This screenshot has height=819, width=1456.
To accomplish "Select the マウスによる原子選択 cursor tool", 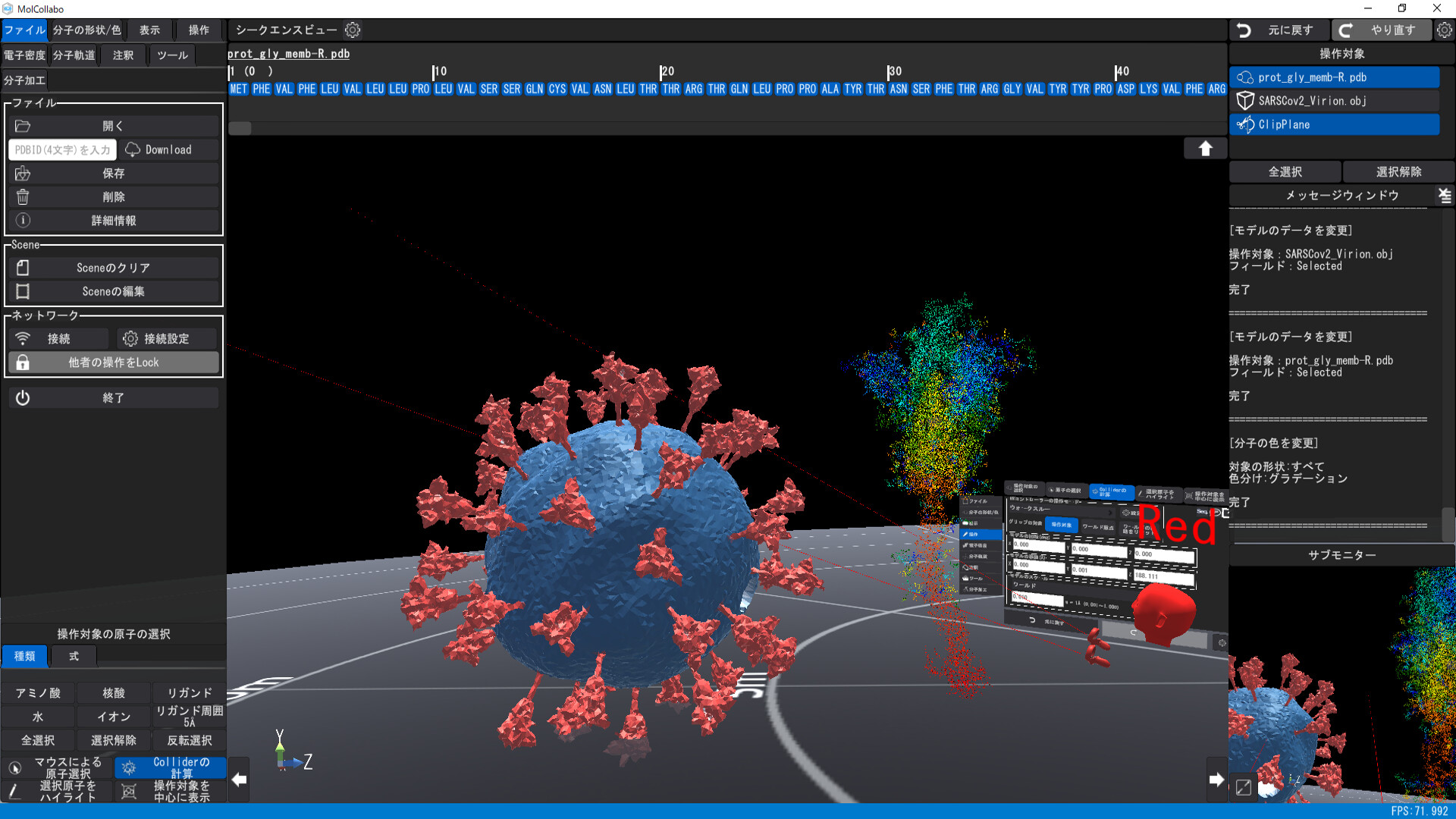I will [17, 767].
